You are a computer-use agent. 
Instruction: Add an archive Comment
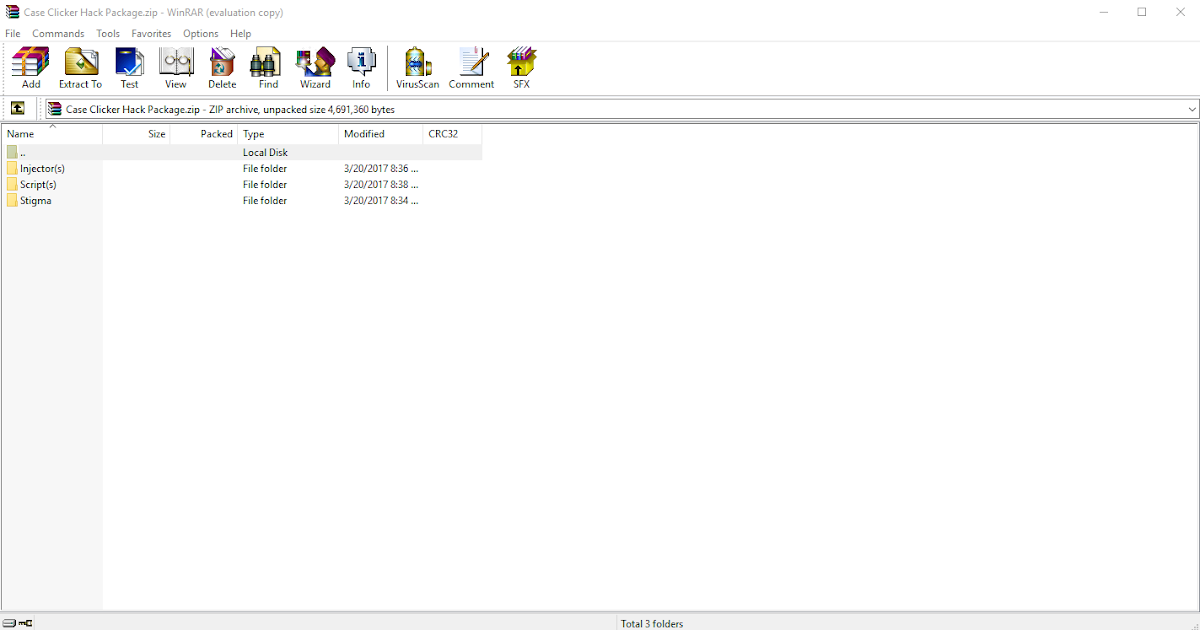coord(471,68)
